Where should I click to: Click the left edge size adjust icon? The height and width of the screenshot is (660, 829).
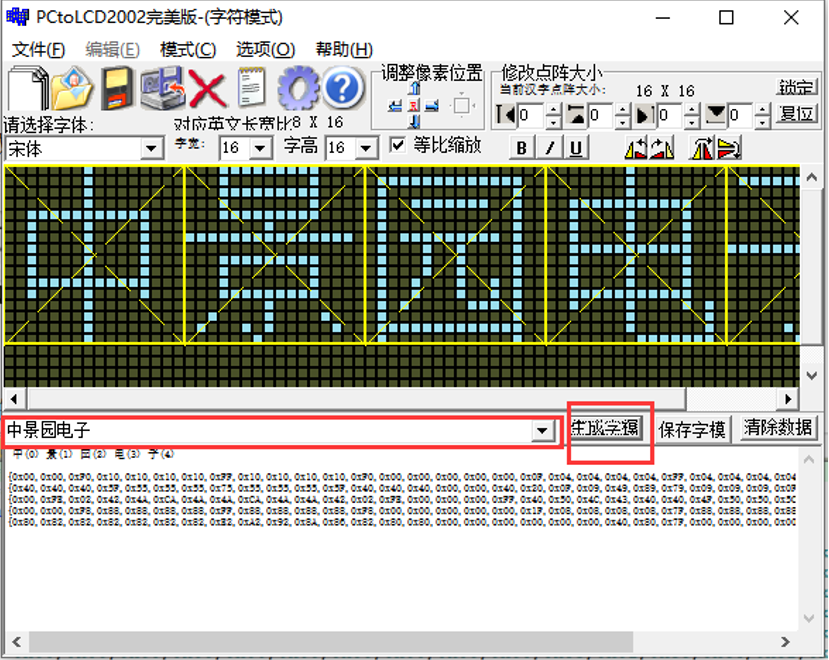click(x=505, y=115)
